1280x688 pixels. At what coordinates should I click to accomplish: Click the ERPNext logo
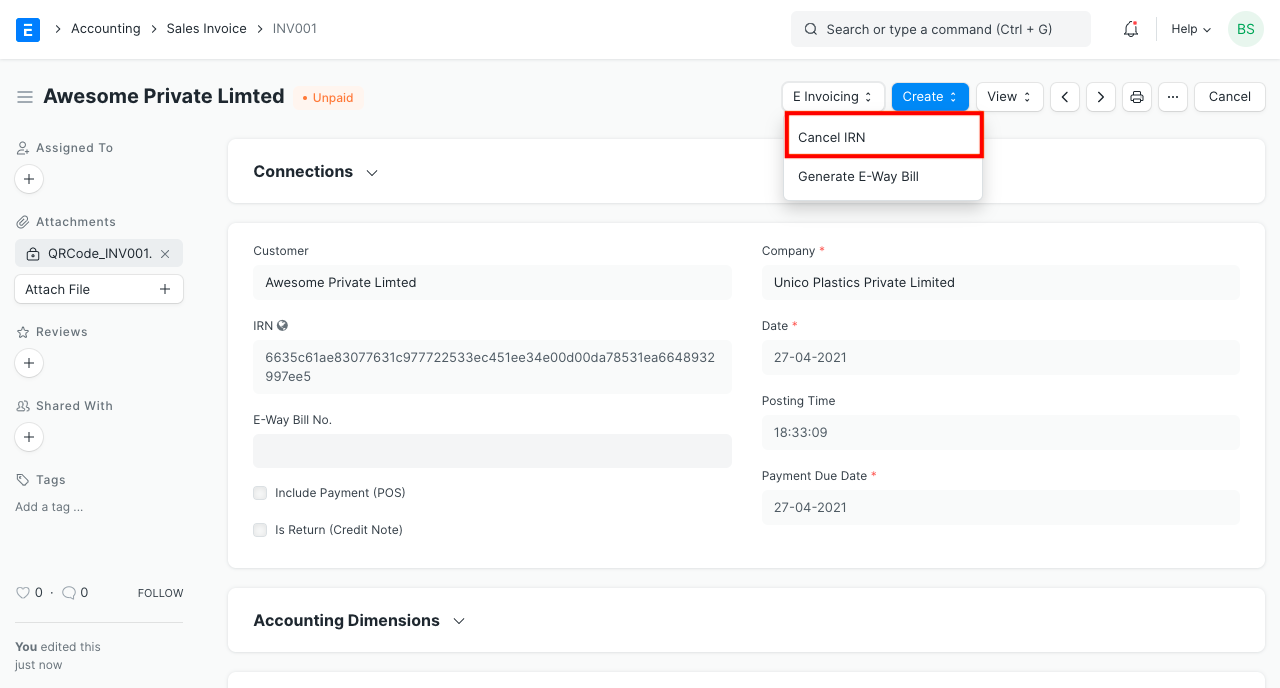tap(28, 29)
